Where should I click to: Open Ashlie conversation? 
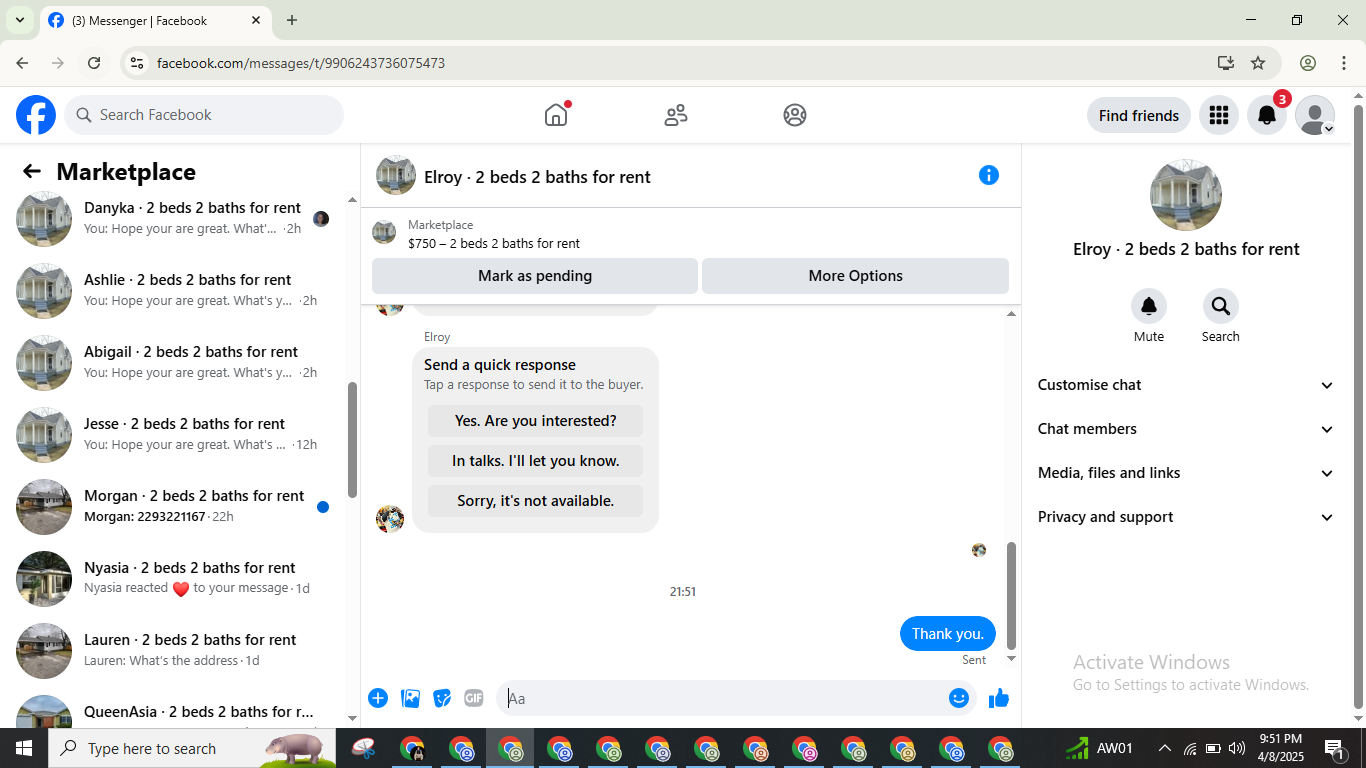[177, 290]
